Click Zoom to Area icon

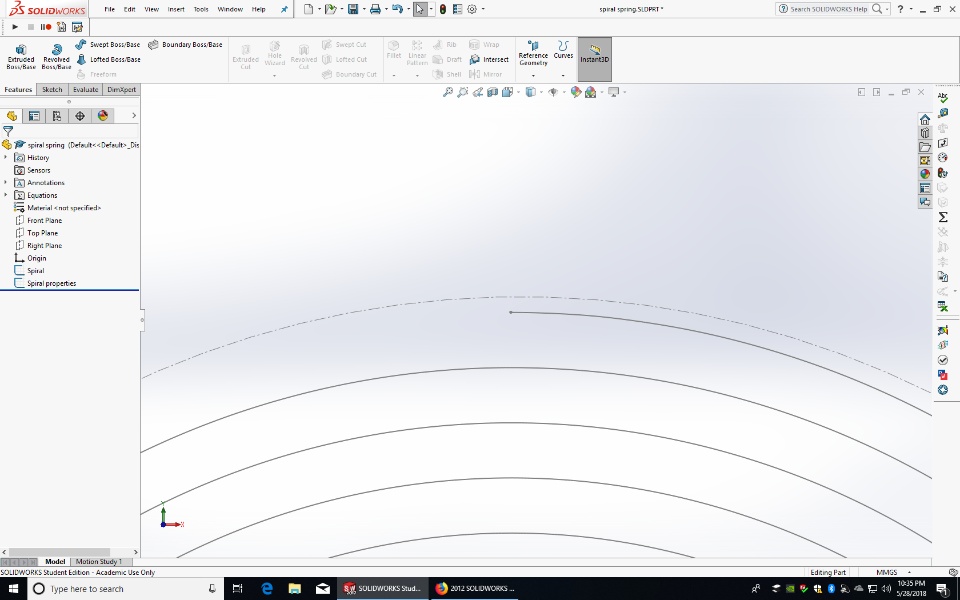coord(463,92)
